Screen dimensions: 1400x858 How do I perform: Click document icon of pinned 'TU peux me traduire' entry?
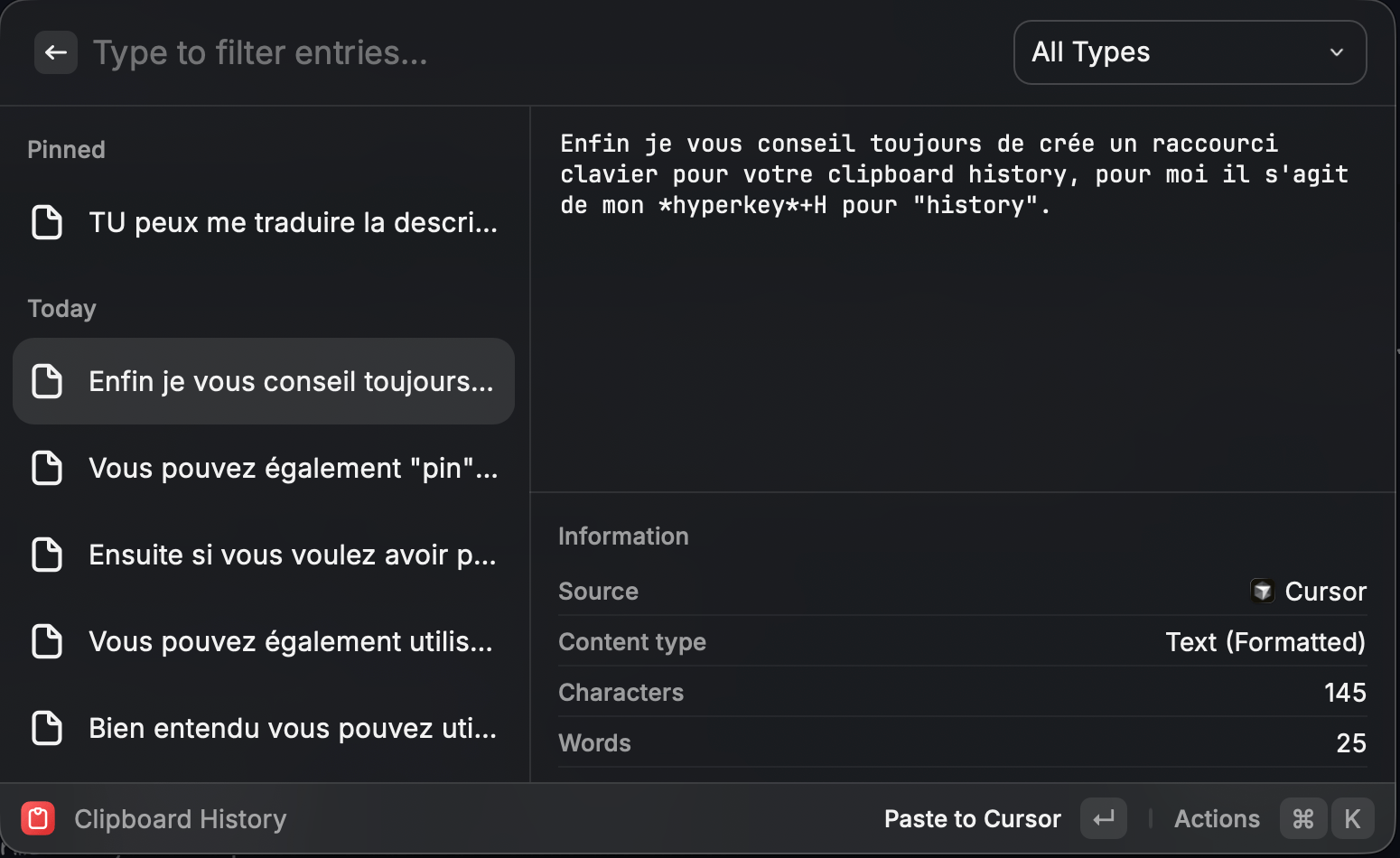click(47, 222)
